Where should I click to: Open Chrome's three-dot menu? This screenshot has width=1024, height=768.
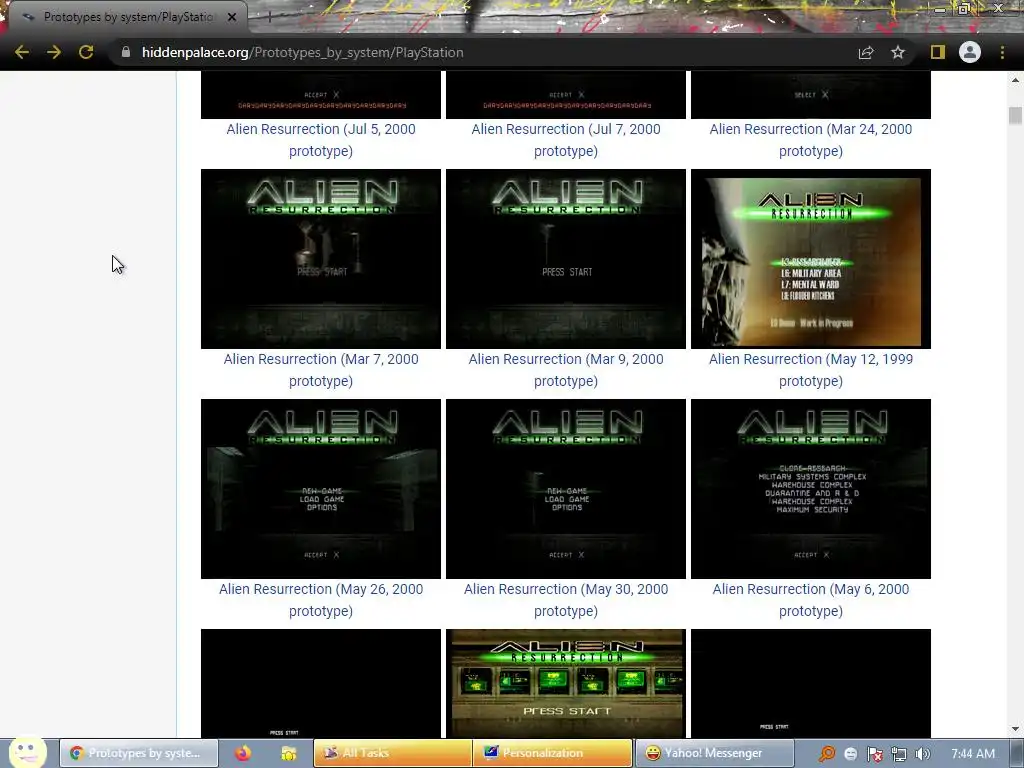click(x=1002, y=52)
